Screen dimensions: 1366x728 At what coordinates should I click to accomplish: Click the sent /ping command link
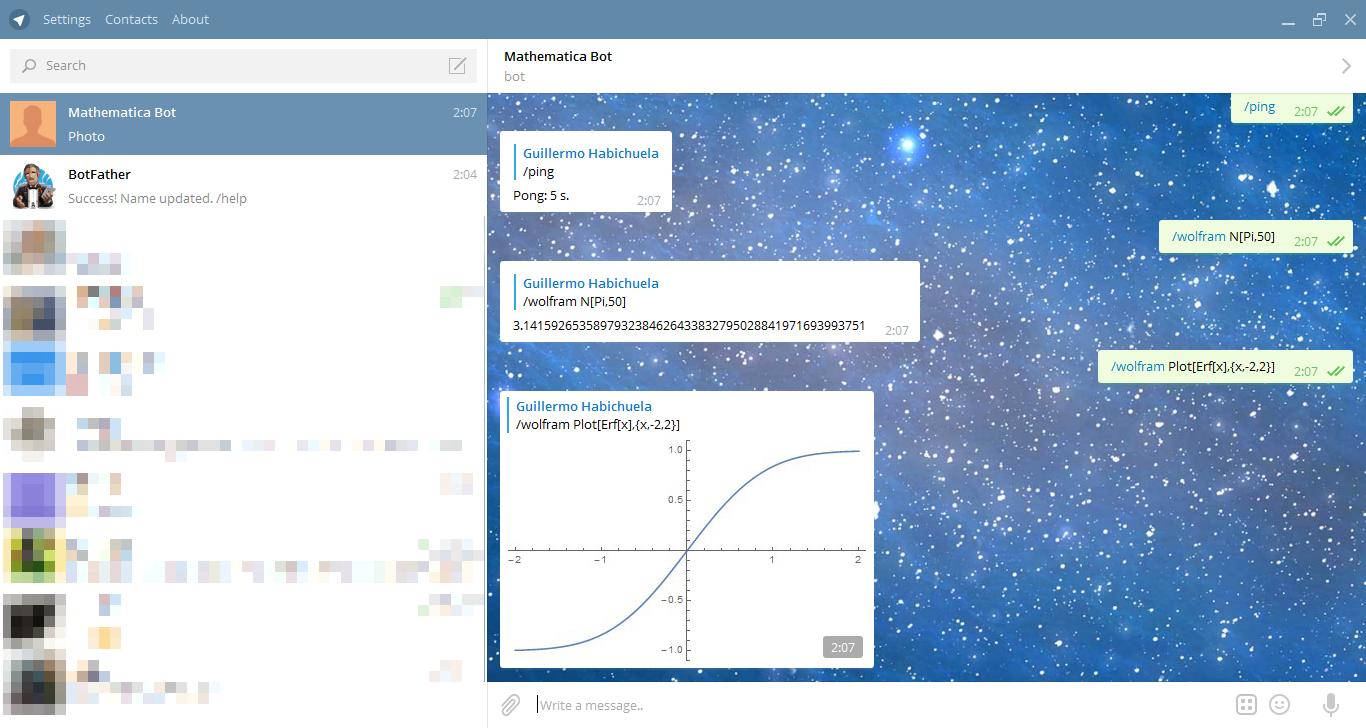click(1260, 107)
